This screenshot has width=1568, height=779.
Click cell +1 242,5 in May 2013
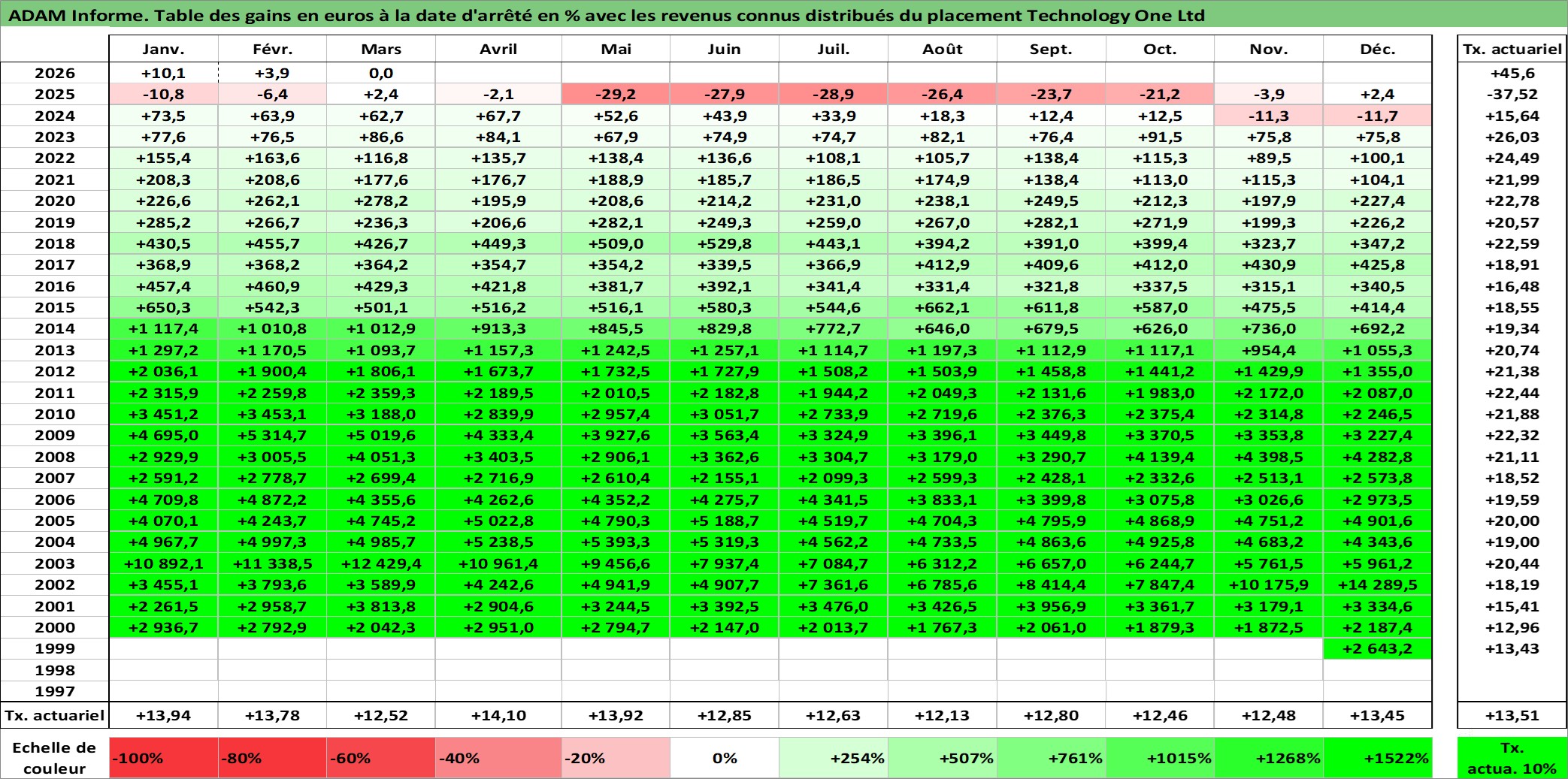pos(616,350)
